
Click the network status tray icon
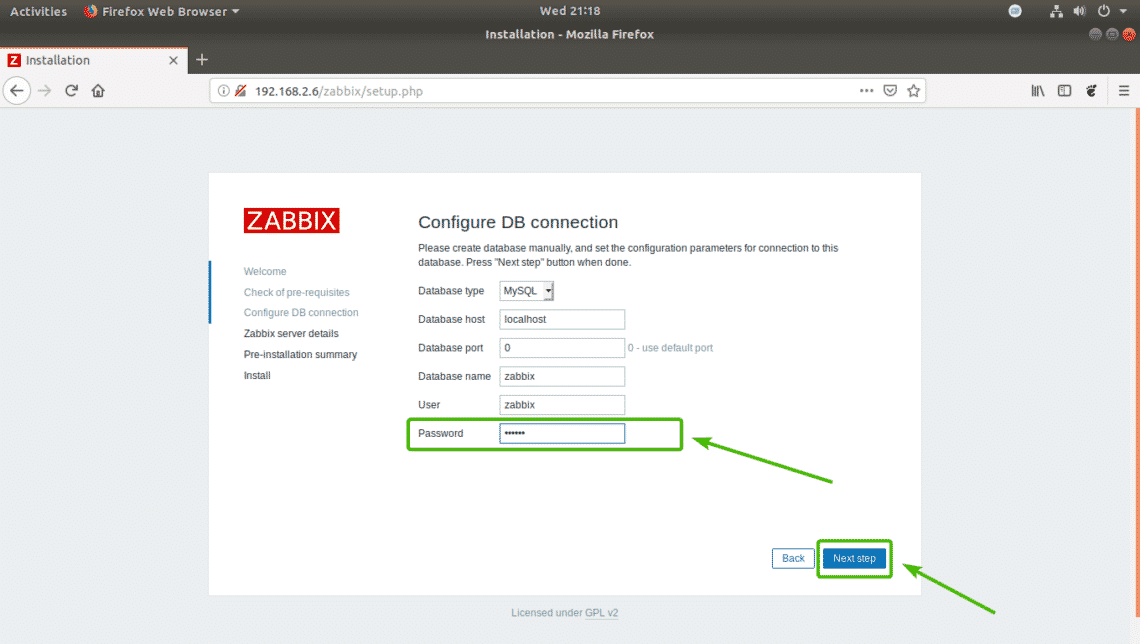coord(1056,11)
